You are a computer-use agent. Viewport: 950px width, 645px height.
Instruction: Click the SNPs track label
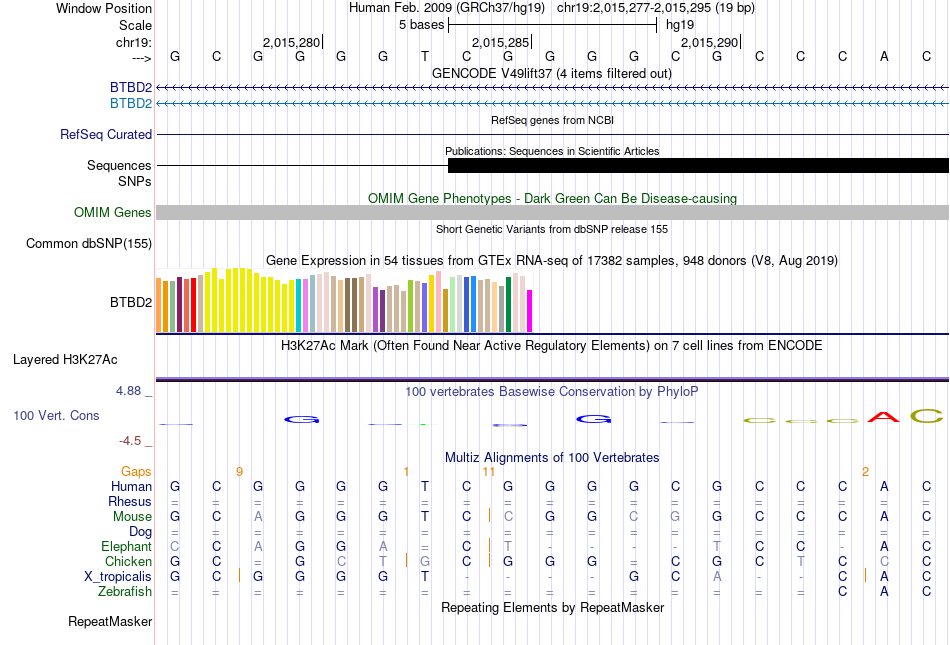click(x=135, y=181)
